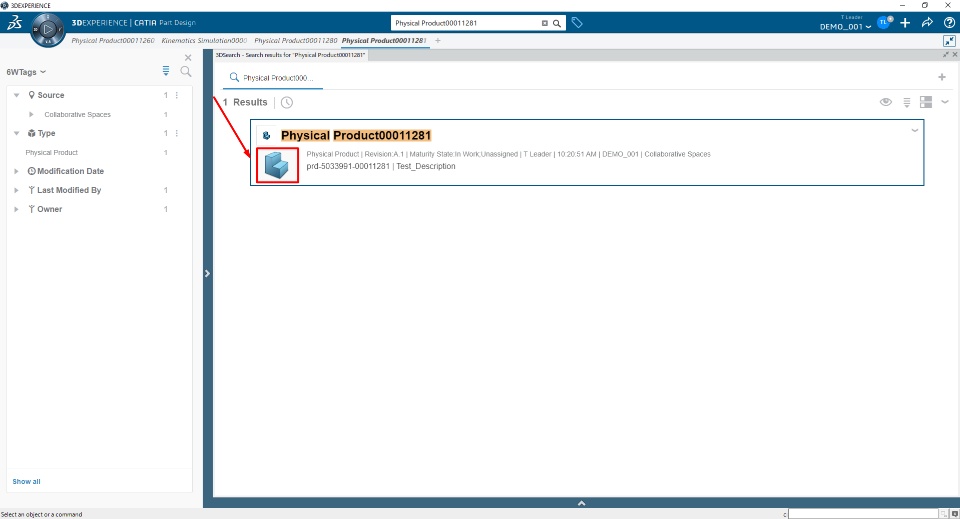The image size is (960, 519).
Task: Click the 3DSearch results panel title
Action: point(290,55)
